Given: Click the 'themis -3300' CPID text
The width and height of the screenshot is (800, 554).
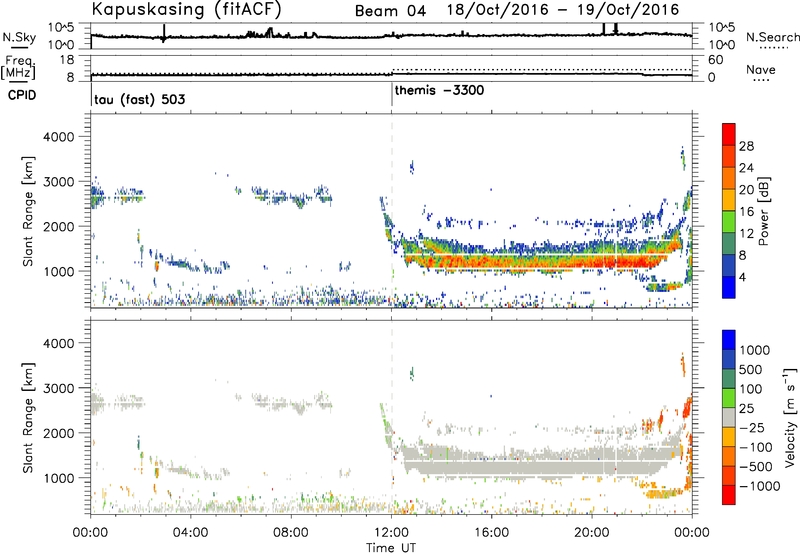Looking at the screenshot, I should [x=439, y=91].
